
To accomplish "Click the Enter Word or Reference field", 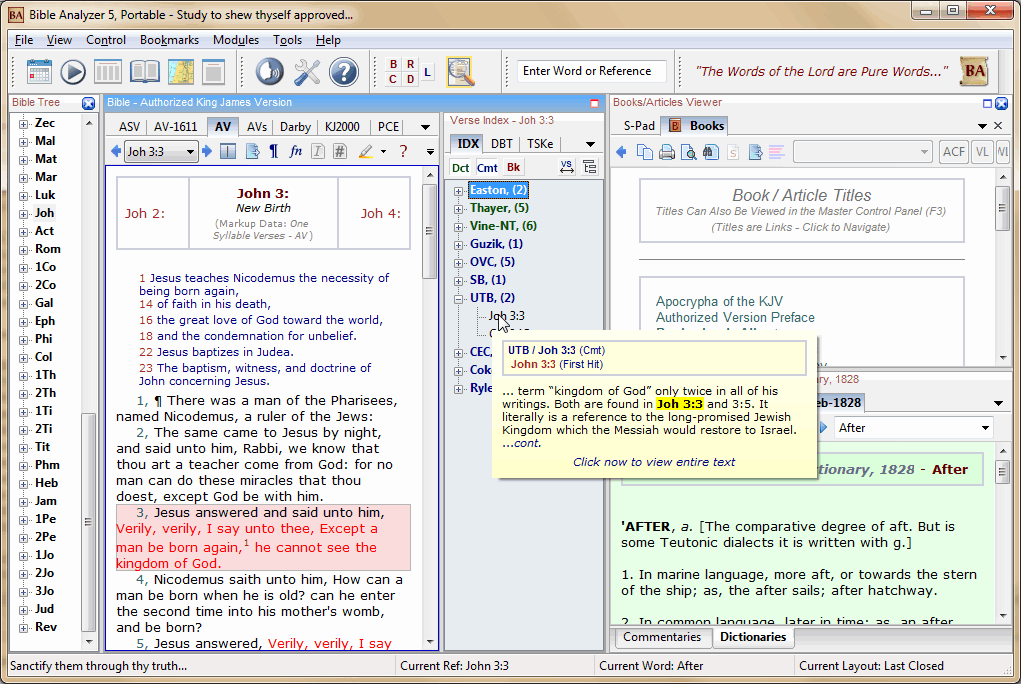I will [x=592, y=71].
